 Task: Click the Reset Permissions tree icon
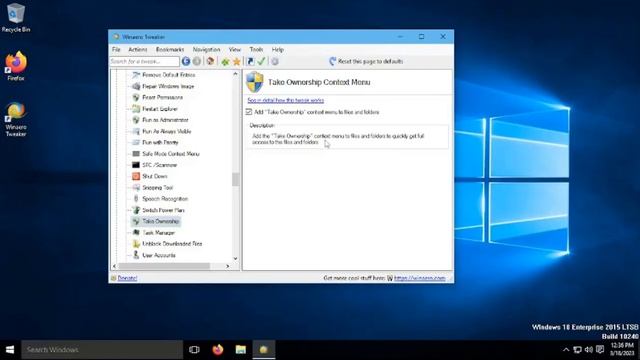(136, 97)
